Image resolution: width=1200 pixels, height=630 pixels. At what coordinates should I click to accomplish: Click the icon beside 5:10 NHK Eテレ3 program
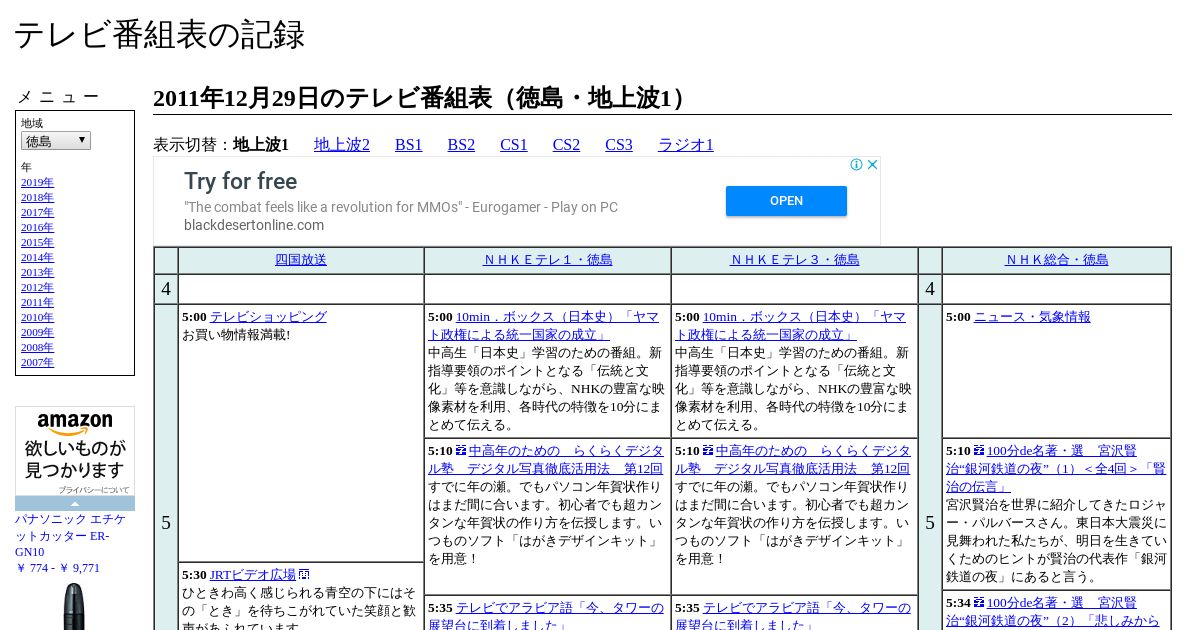tap(708, 451)
